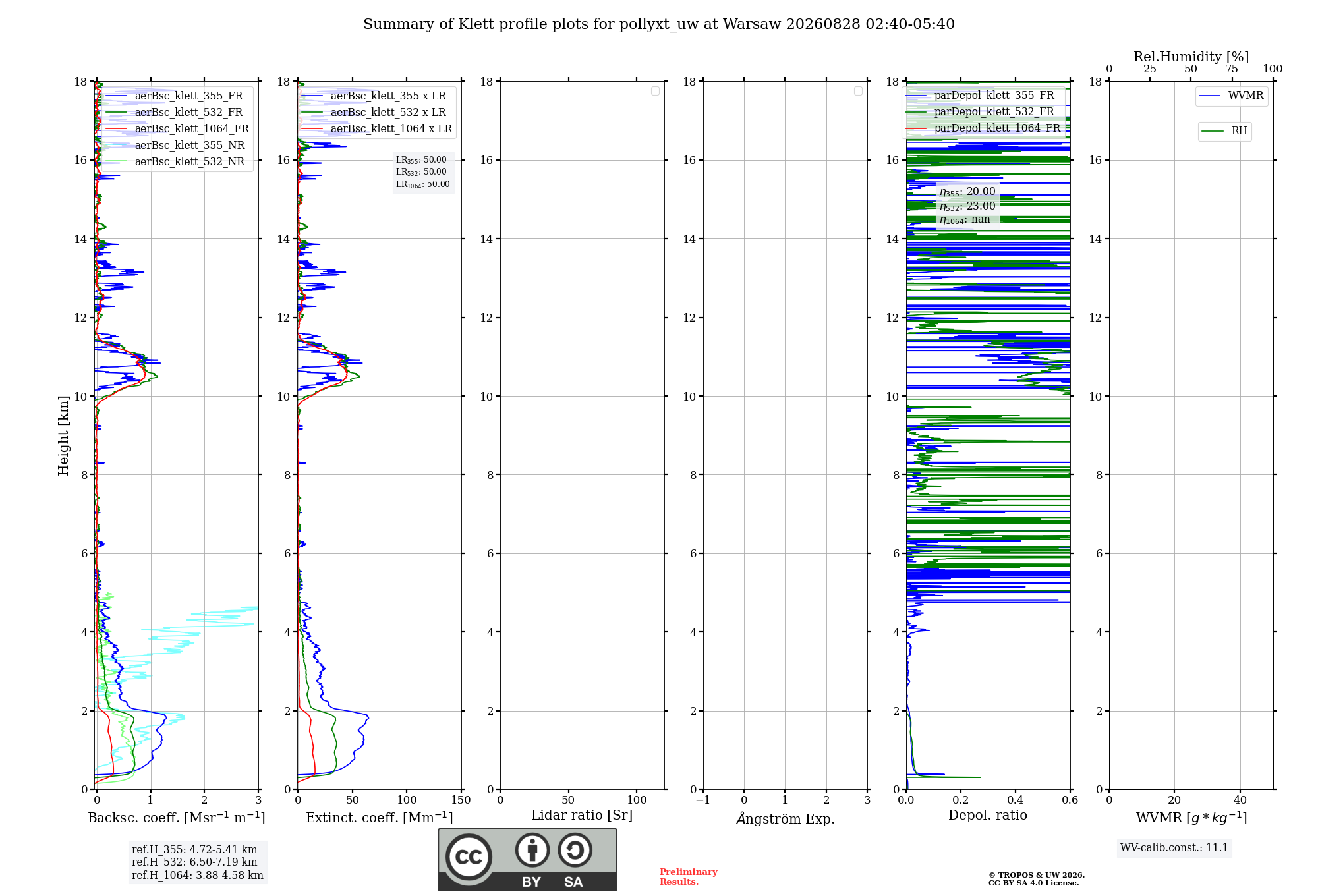Click the CC BY SA 4.0 License text
Screen dimensions: 1318x896
[1033, 883]
